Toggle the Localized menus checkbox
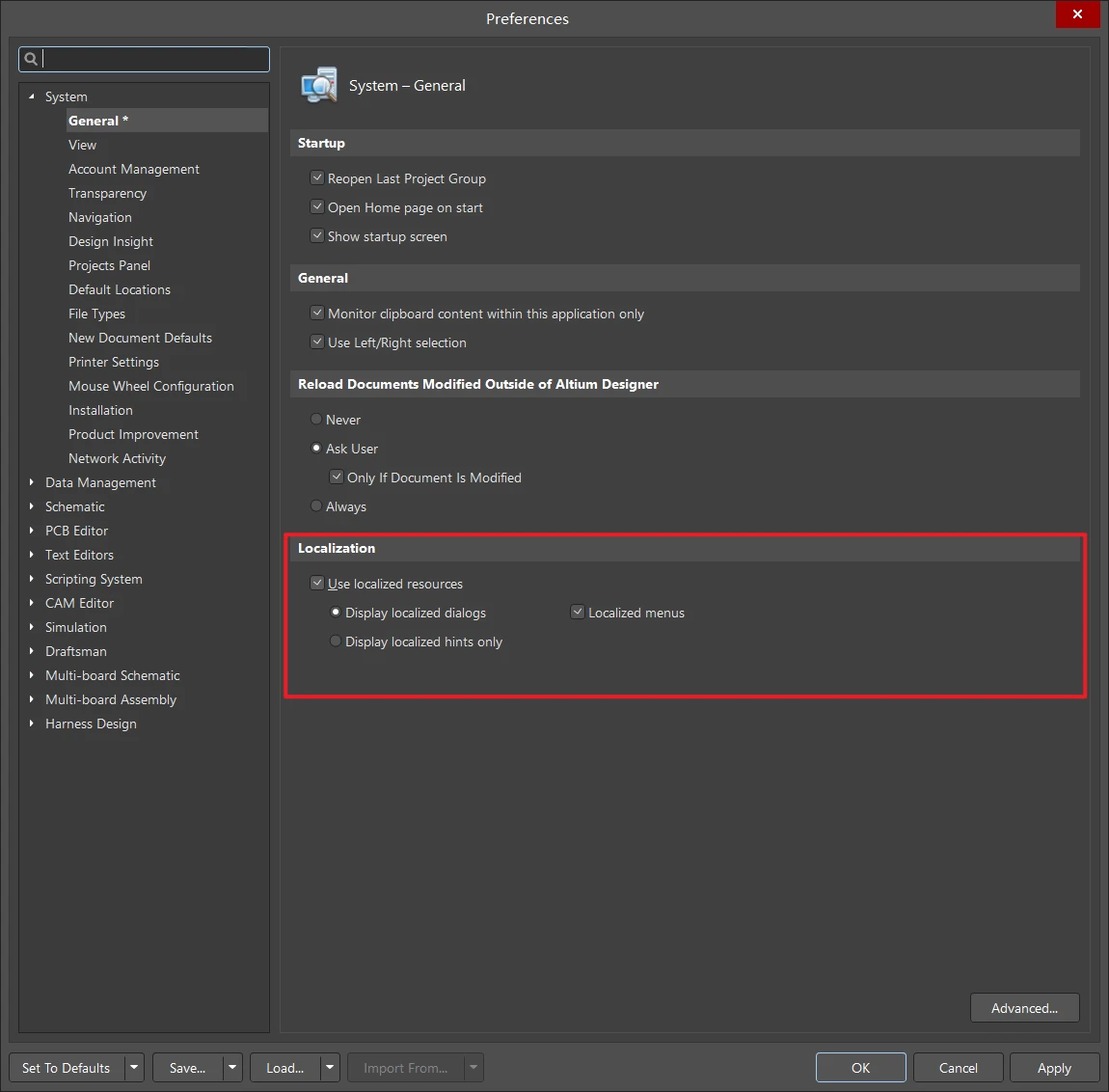The image size is (1109, 1092). point(578,613)
